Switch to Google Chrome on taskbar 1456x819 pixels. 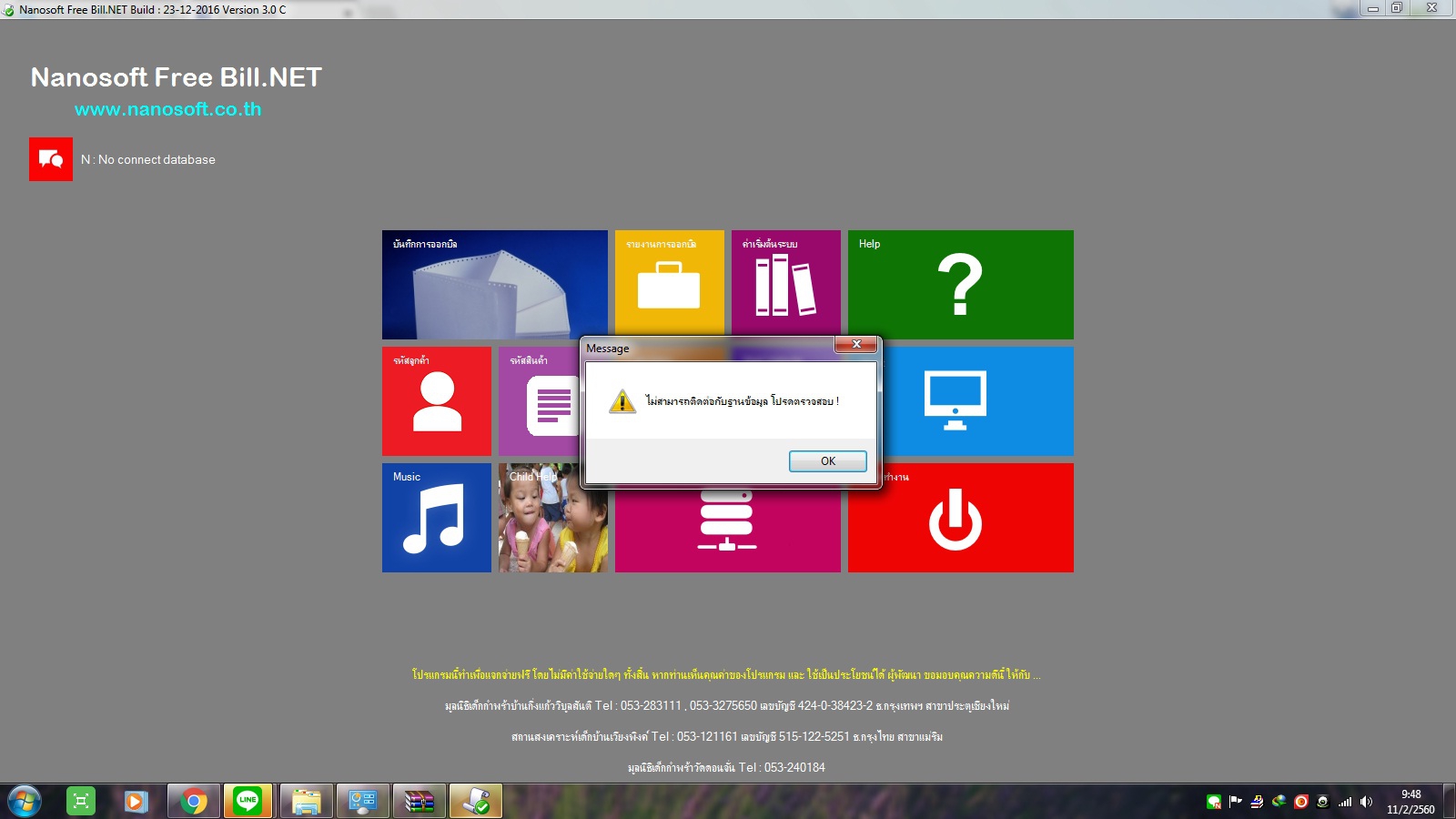[193, 802]
